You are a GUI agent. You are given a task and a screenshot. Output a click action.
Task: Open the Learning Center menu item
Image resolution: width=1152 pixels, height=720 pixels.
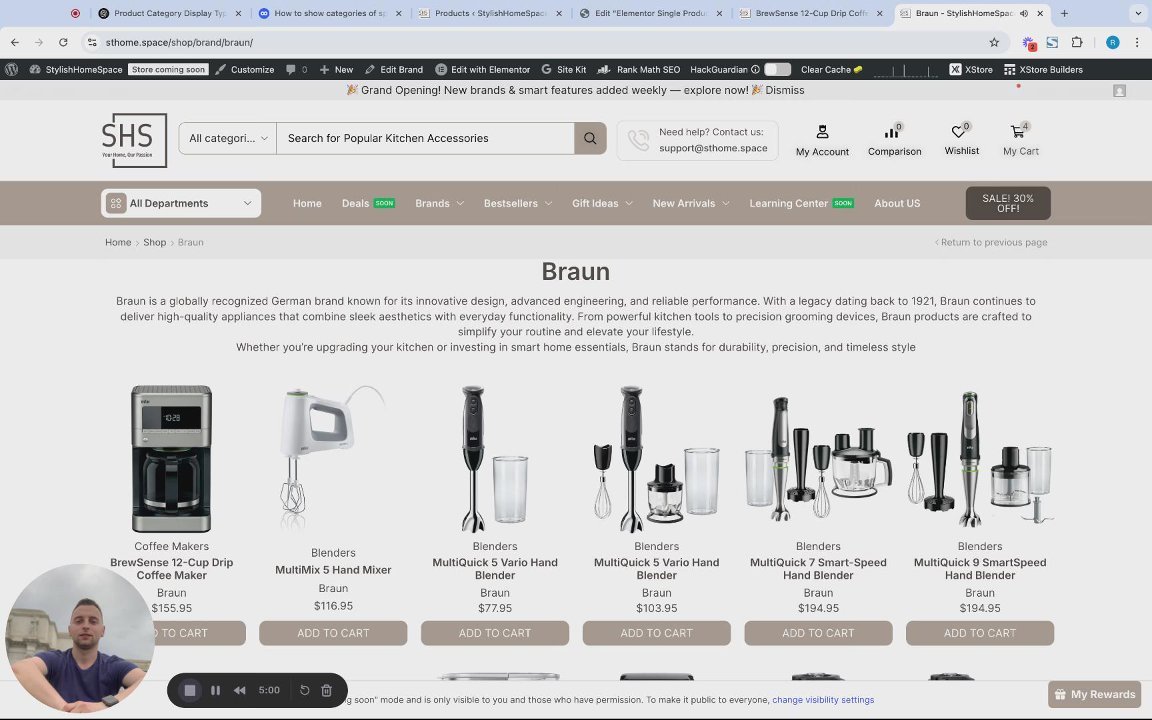801,204
